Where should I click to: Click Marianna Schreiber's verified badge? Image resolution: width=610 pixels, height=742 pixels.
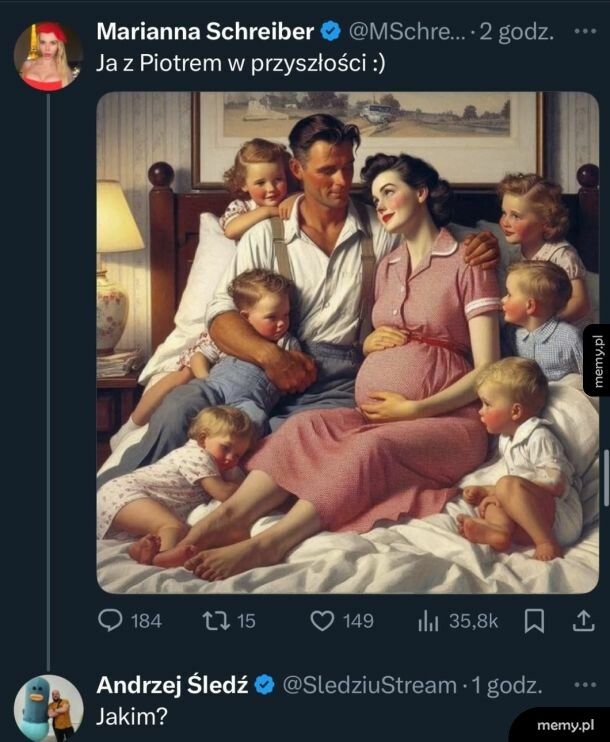(x=332, y=31)
